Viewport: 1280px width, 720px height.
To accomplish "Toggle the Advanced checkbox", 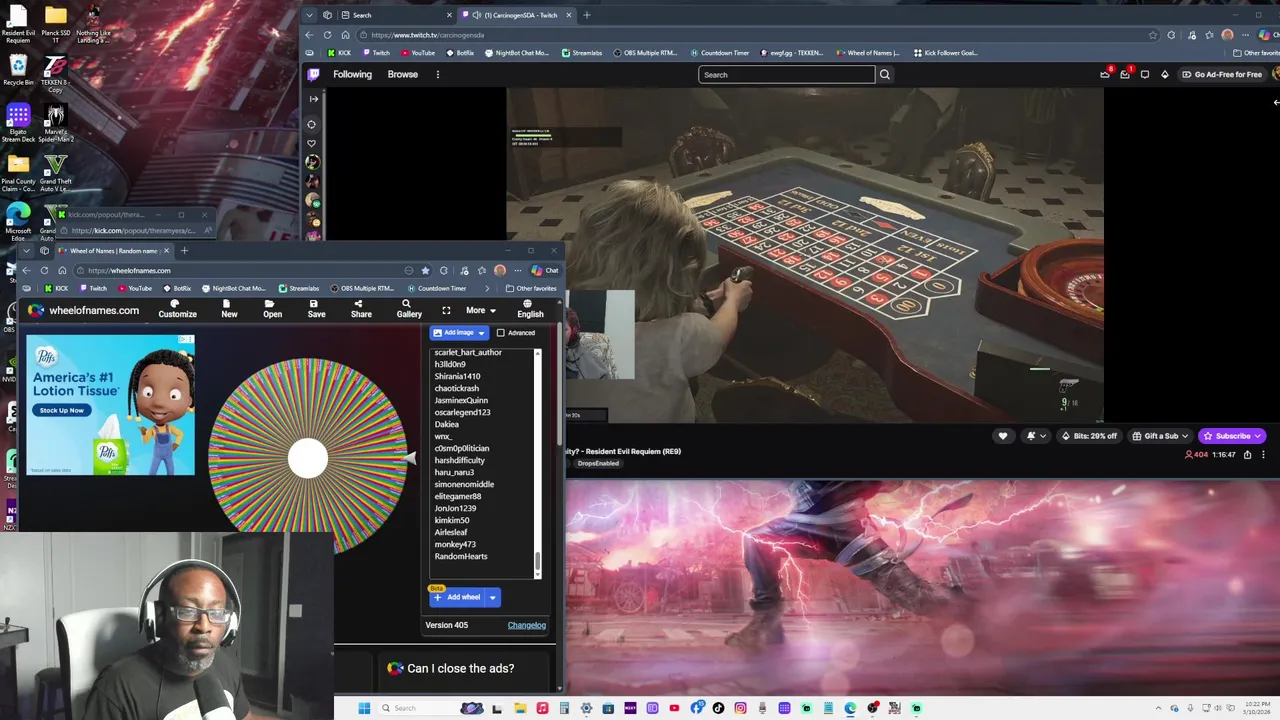I will pyautogui.click(x=501, y=333).
